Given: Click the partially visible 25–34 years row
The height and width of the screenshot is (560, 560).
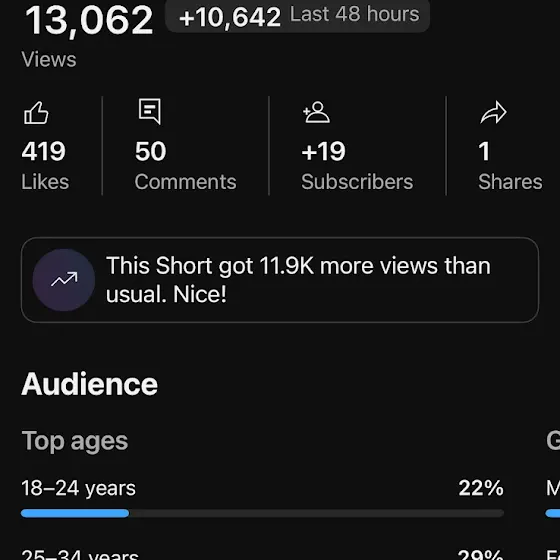Looking at the screenshot, I should coord(262,554).
